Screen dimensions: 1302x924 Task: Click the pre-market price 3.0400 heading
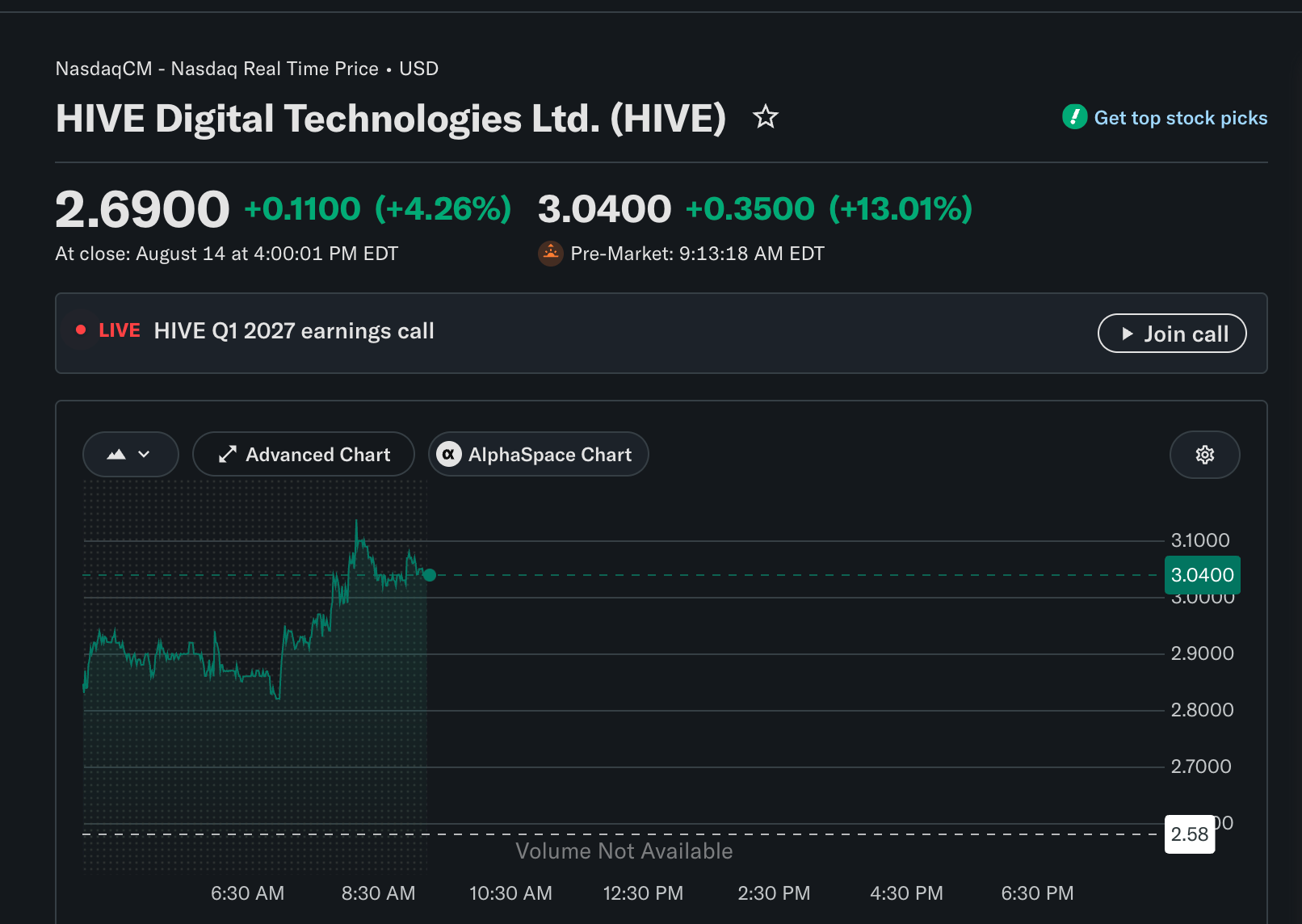click(x=604, y=209)
